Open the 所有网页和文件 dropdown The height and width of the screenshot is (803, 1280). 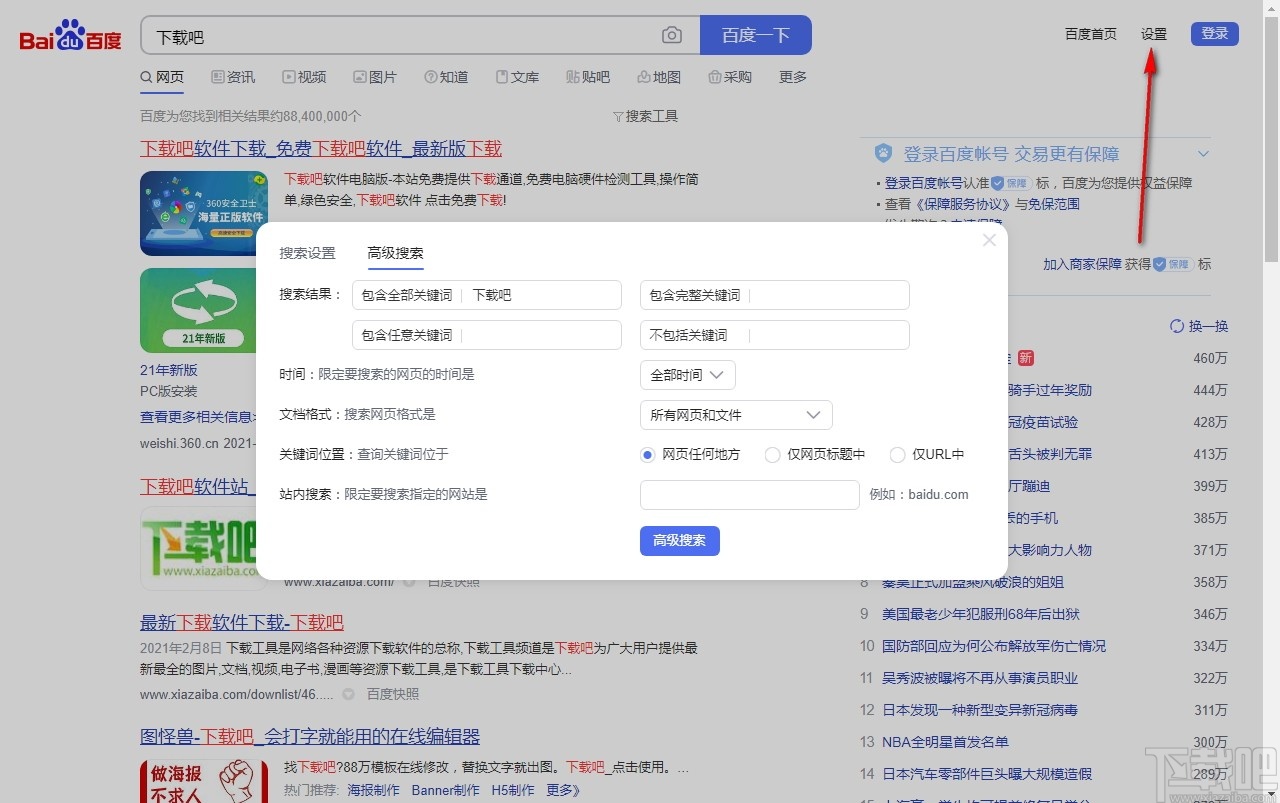736,414
